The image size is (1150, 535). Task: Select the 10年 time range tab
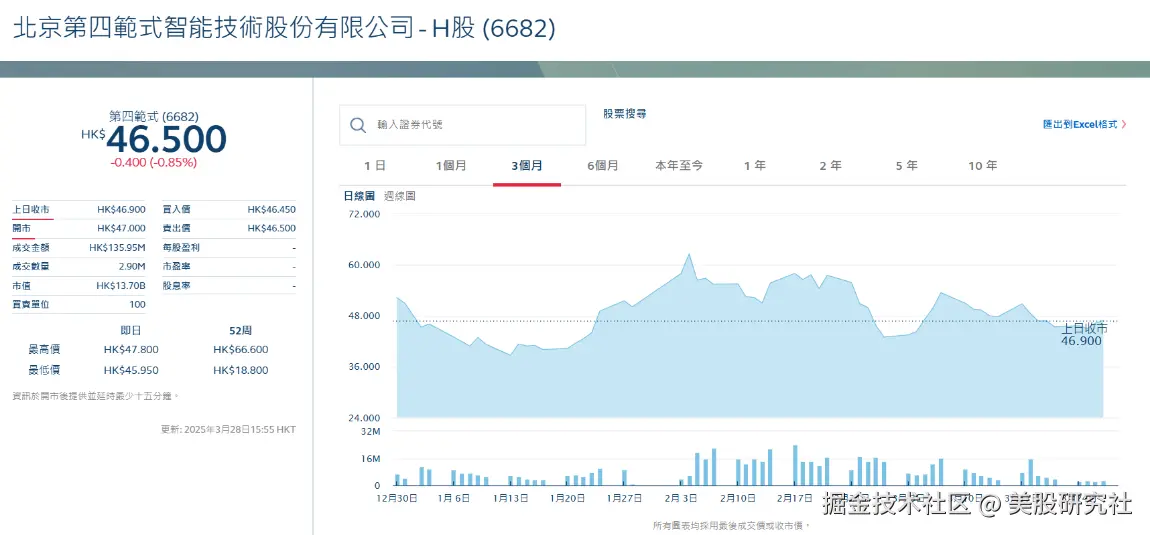[x=982, y=166]
